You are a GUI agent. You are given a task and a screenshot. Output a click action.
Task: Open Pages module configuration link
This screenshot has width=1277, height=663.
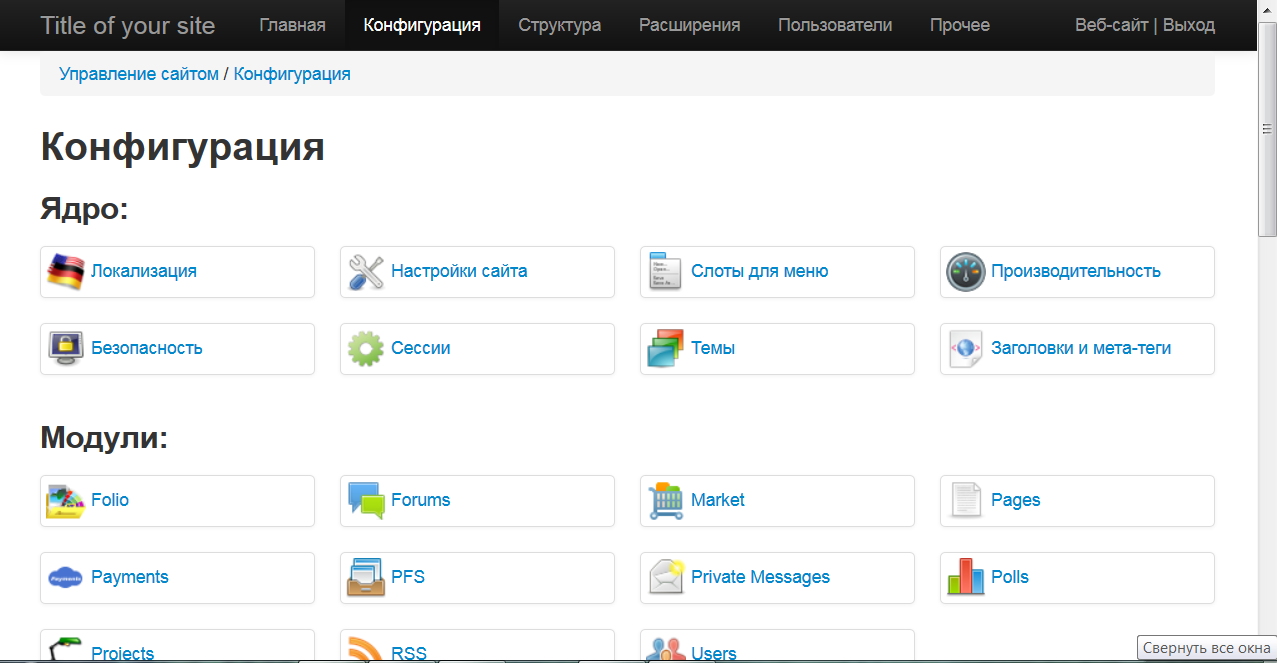point(1016,500)
